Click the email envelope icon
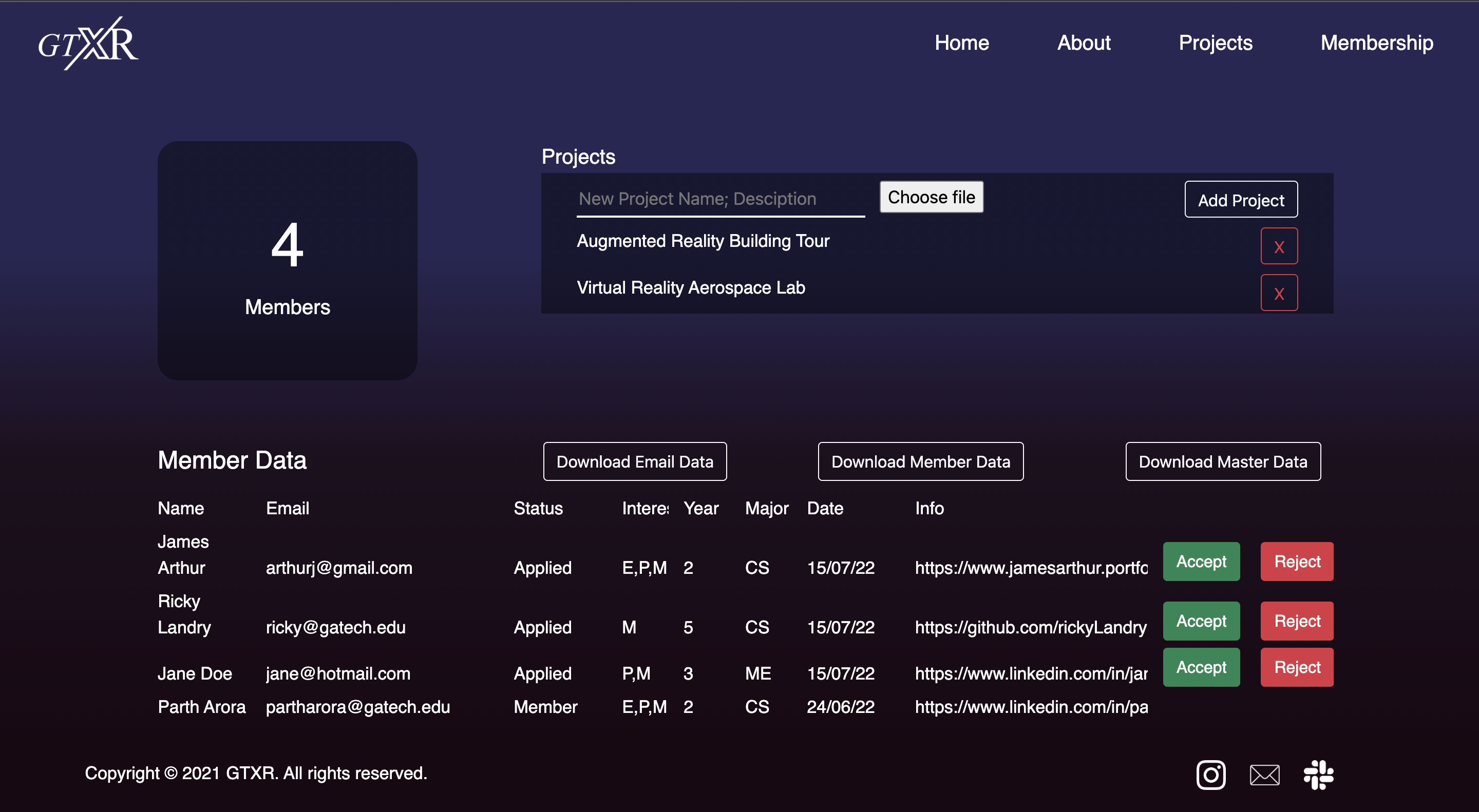This screenshot has width=1479, height=812. [1264, 775]
